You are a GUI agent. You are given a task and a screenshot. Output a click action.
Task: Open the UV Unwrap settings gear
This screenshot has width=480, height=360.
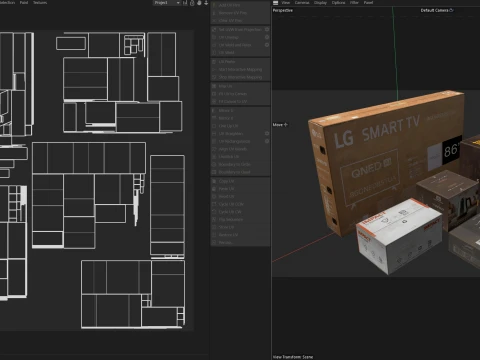(267, 37)
